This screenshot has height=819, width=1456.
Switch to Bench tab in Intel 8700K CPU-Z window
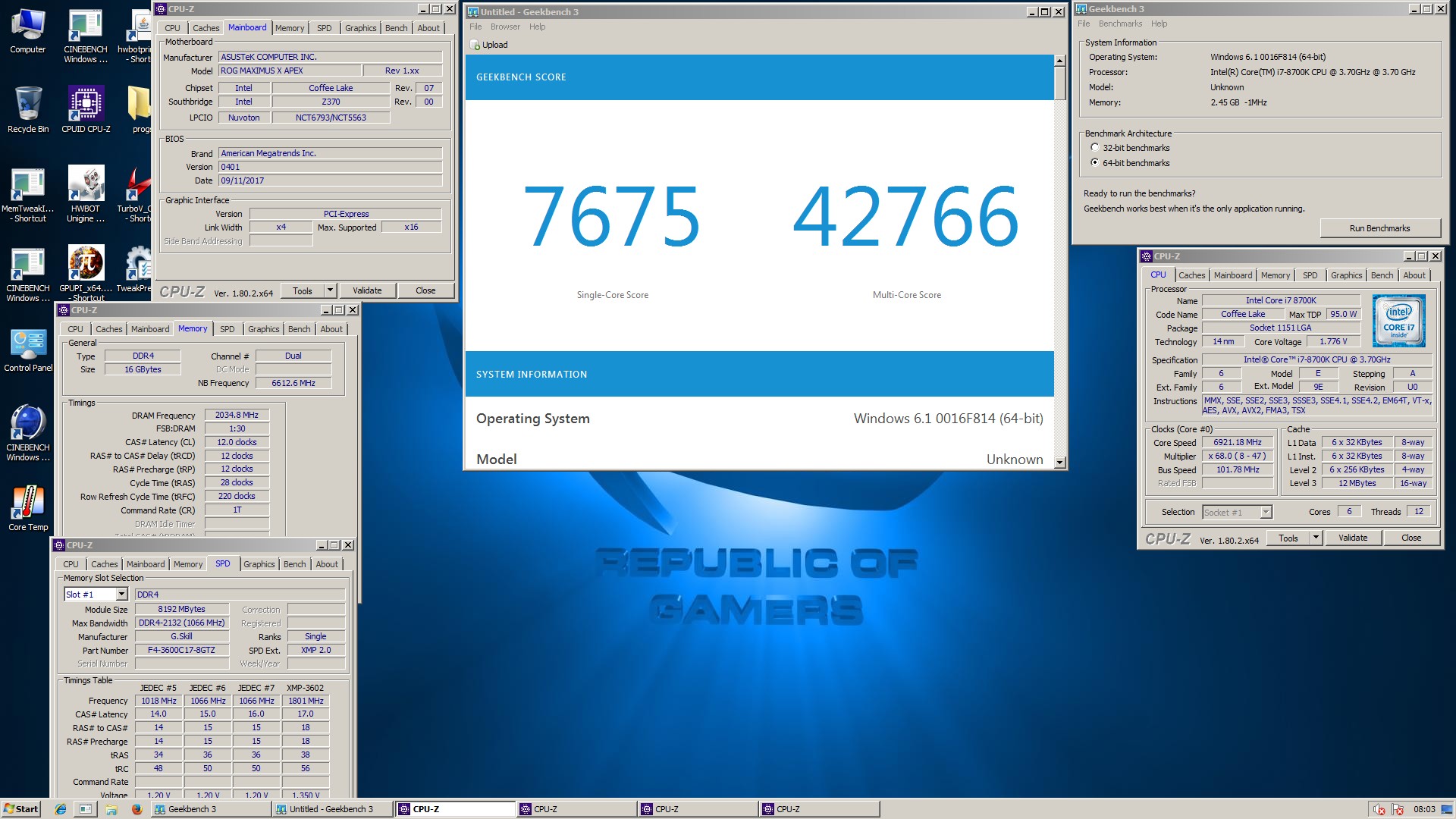pos(1382,275)
